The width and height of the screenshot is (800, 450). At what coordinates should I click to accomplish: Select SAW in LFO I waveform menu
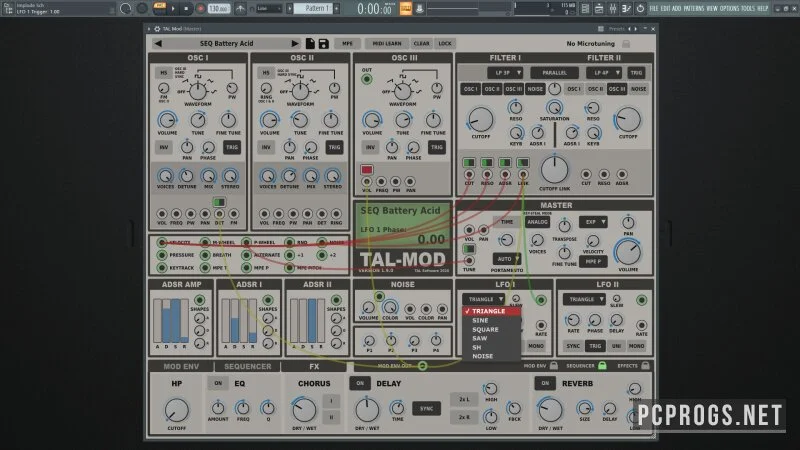[x=491, y=338]
